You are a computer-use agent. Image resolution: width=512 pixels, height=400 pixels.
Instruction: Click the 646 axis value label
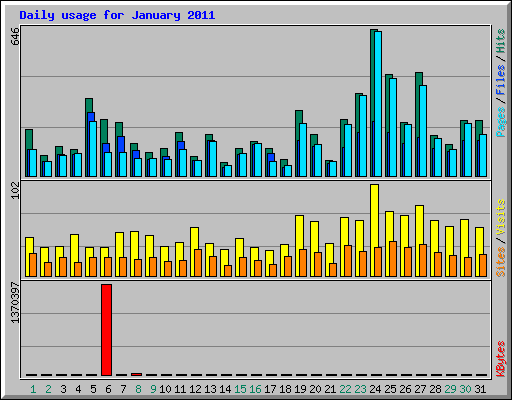point(15,37)
